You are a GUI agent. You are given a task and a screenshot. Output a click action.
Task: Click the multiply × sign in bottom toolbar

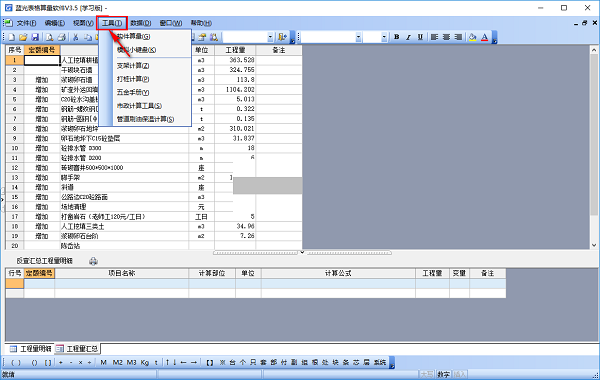click(x=80, y=362)
